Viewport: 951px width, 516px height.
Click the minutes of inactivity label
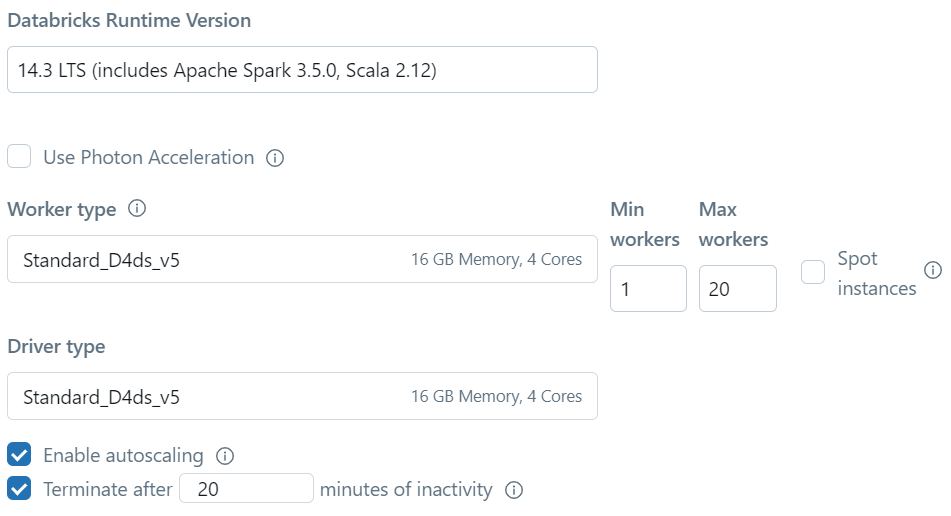point(406,489)
